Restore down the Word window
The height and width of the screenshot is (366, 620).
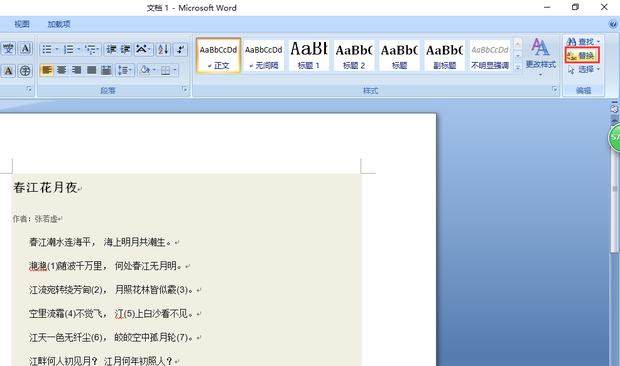575,7
